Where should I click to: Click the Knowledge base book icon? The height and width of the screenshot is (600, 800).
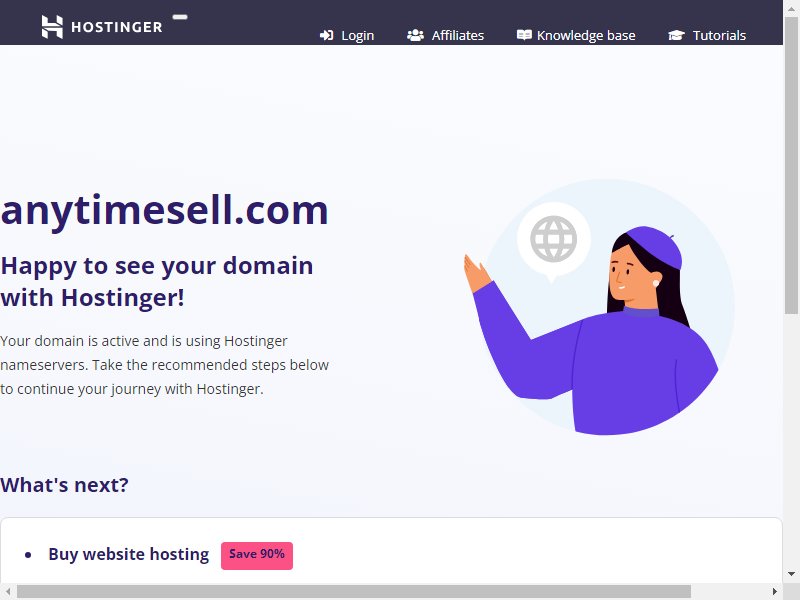[x=524, y=35]
